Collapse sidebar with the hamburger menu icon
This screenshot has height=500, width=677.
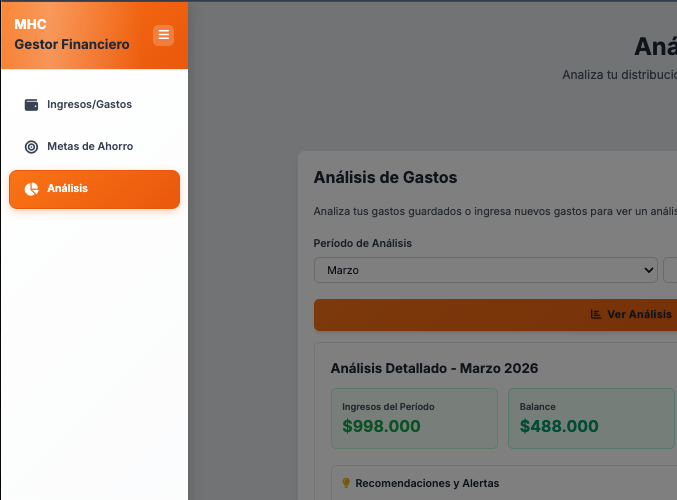click(x=163, y=35)
